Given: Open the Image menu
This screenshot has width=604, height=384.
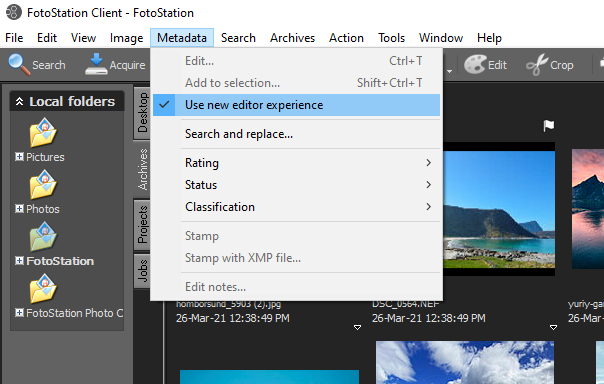Looking at the screenshot, I should (126, 38).
